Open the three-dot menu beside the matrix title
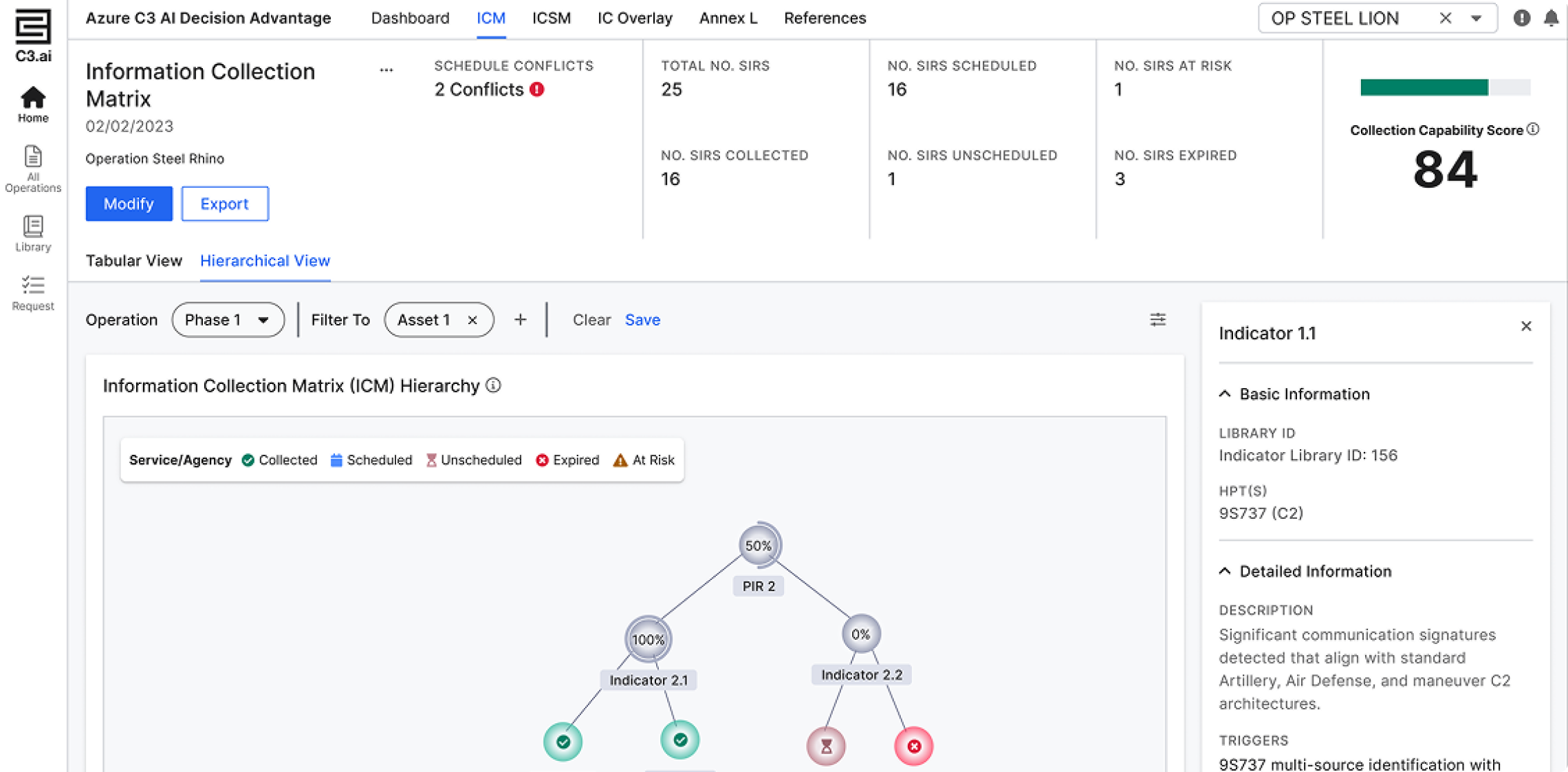This screenshot has width=1568, height=772. [x=386, y=70]
